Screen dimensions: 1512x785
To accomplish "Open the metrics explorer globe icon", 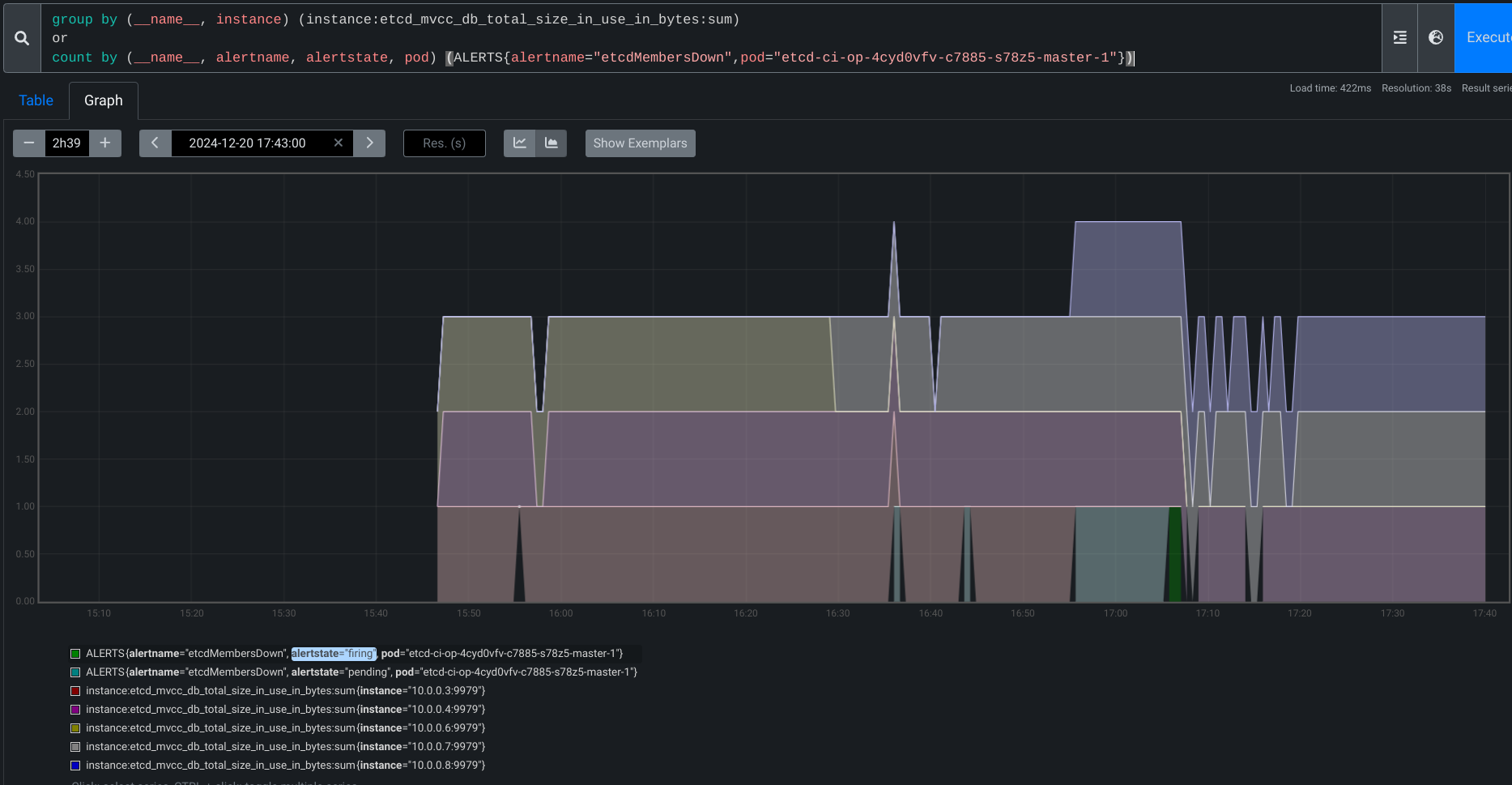I will tap(1436, 38).
